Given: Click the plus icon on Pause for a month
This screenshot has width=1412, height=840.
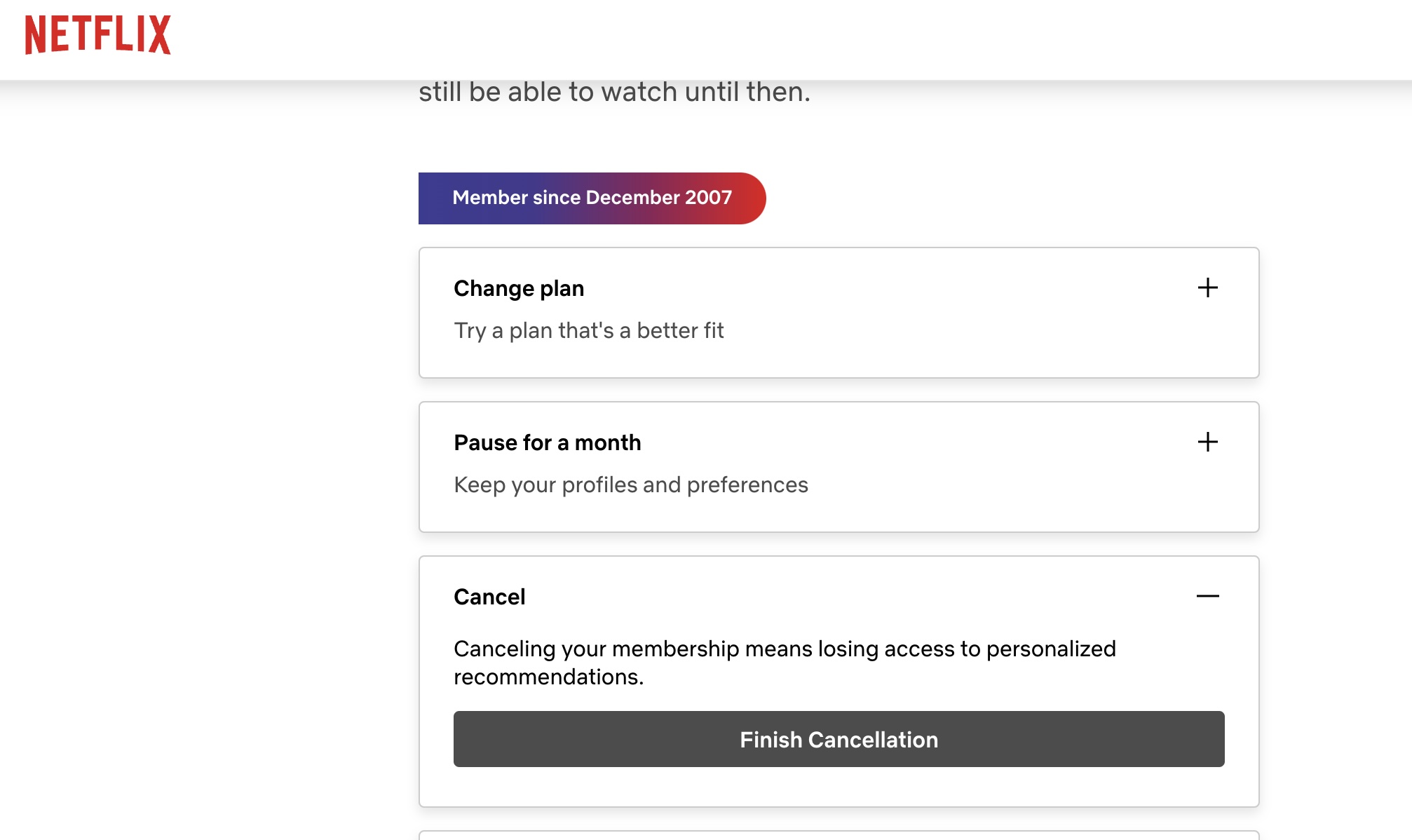Looking at the screenshot, I should (x=1207, y=442).
